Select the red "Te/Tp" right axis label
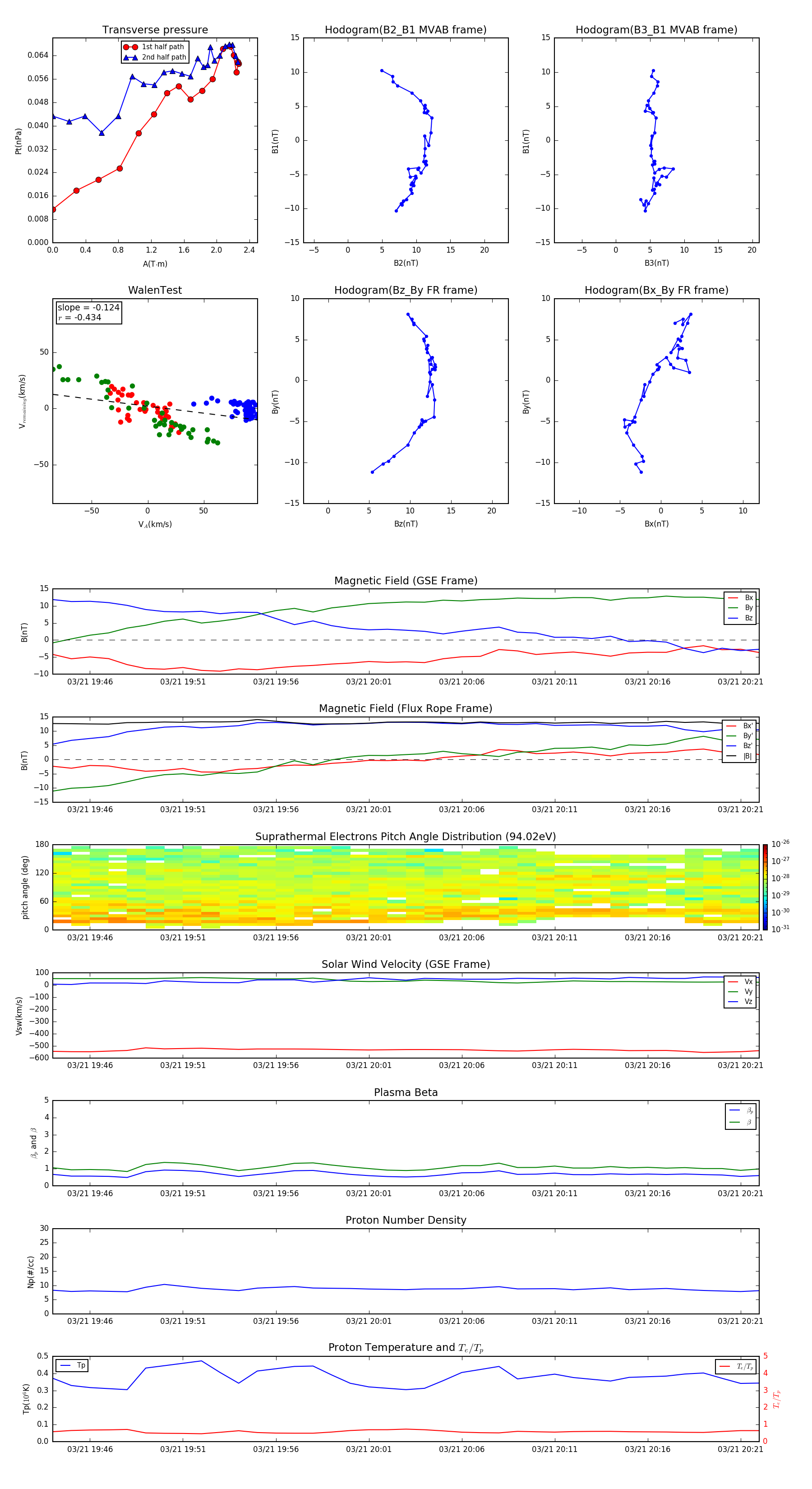This screenshot has height=1489, width=812. (777, 1399)
